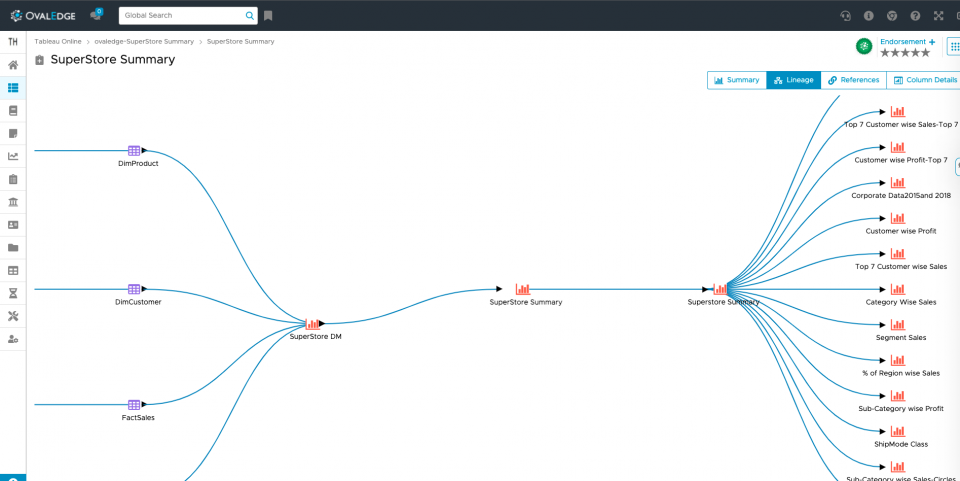The height and width of the screenshot is (481, 960).
Task: Click the Segment Sales label text
Action: click(901, 337)
